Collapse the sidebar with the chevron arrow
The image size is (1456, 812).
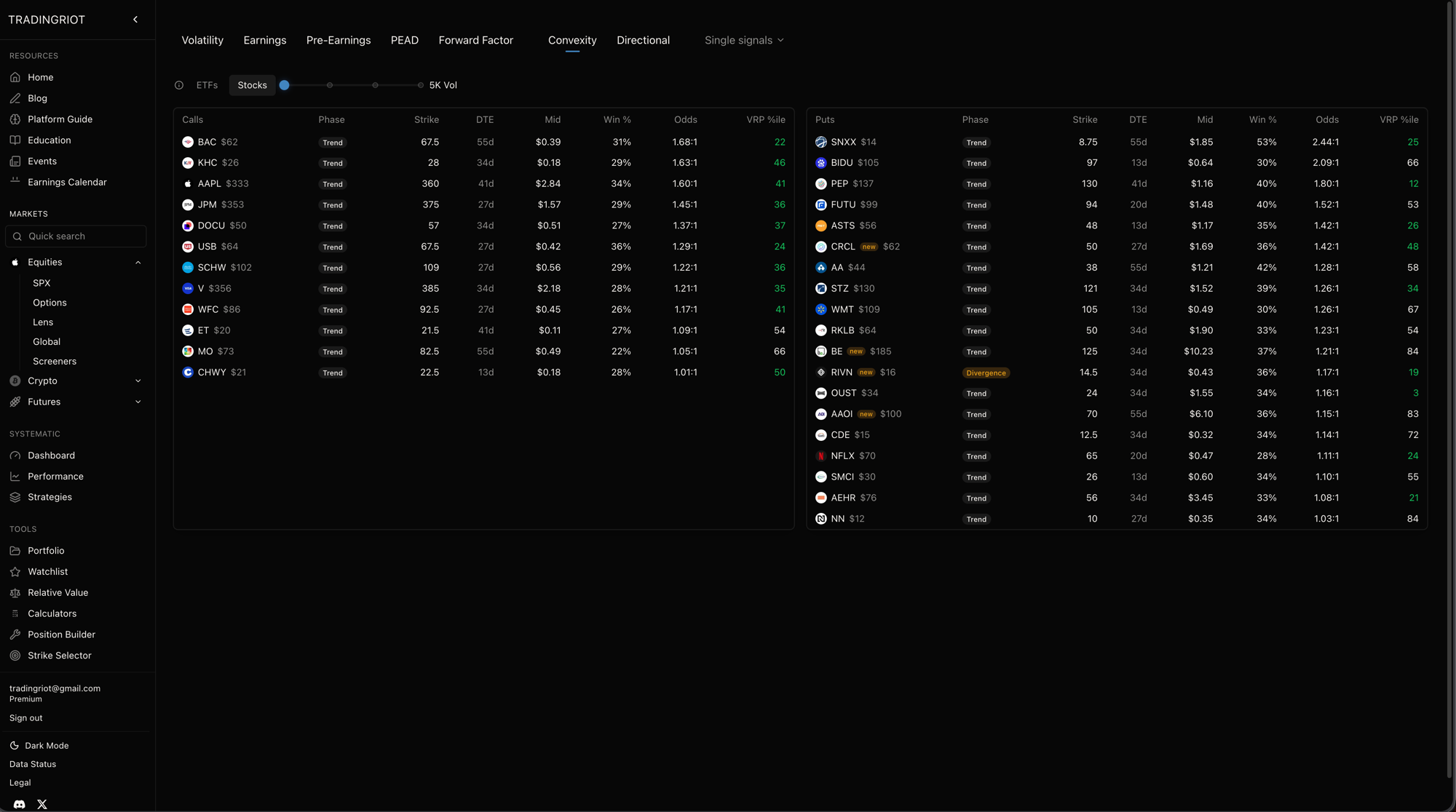(x=135, y=20)
